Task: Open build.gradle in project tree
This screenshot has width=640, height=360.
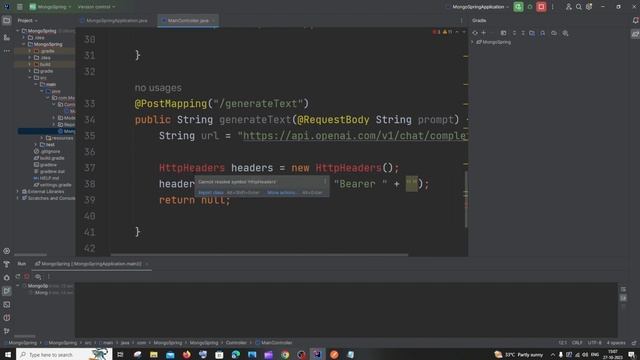Action: (x=49, y=158)
